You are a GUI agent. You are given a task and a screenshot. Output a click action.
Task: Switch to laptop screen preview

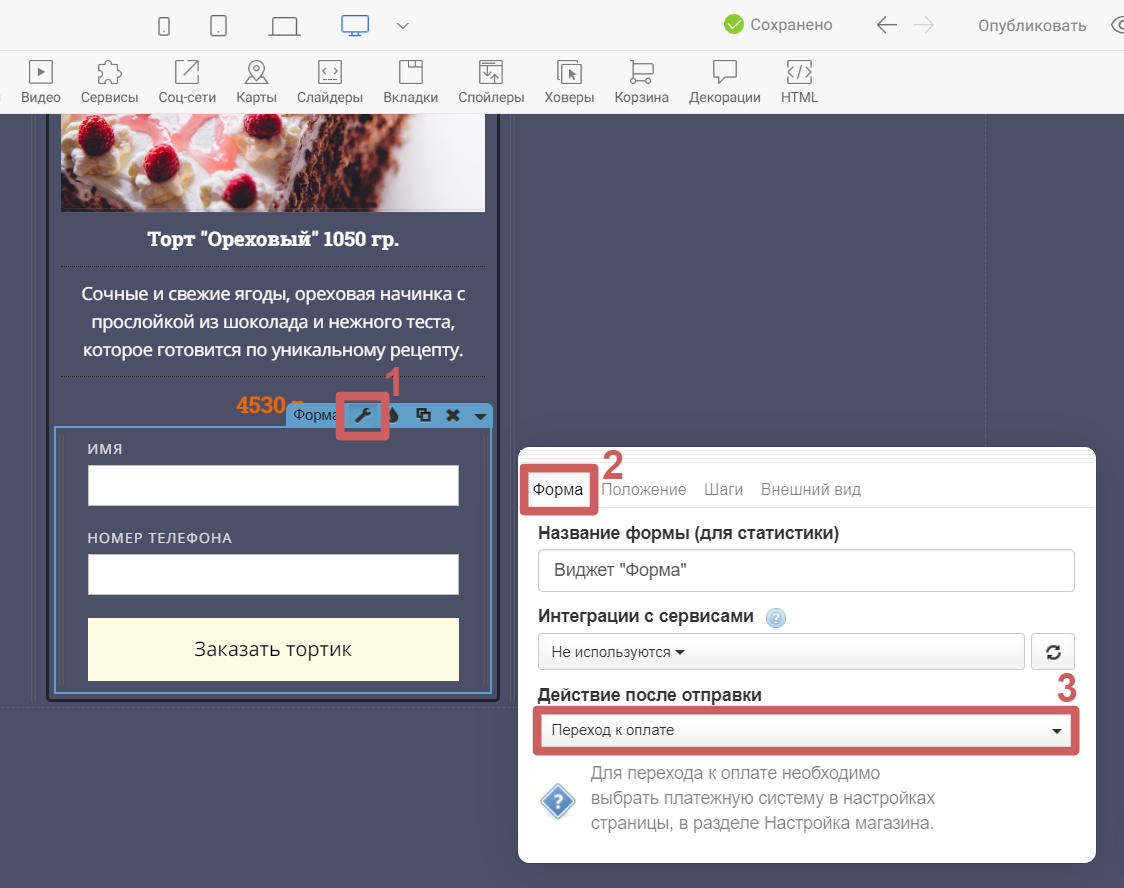tap(285, 26)
